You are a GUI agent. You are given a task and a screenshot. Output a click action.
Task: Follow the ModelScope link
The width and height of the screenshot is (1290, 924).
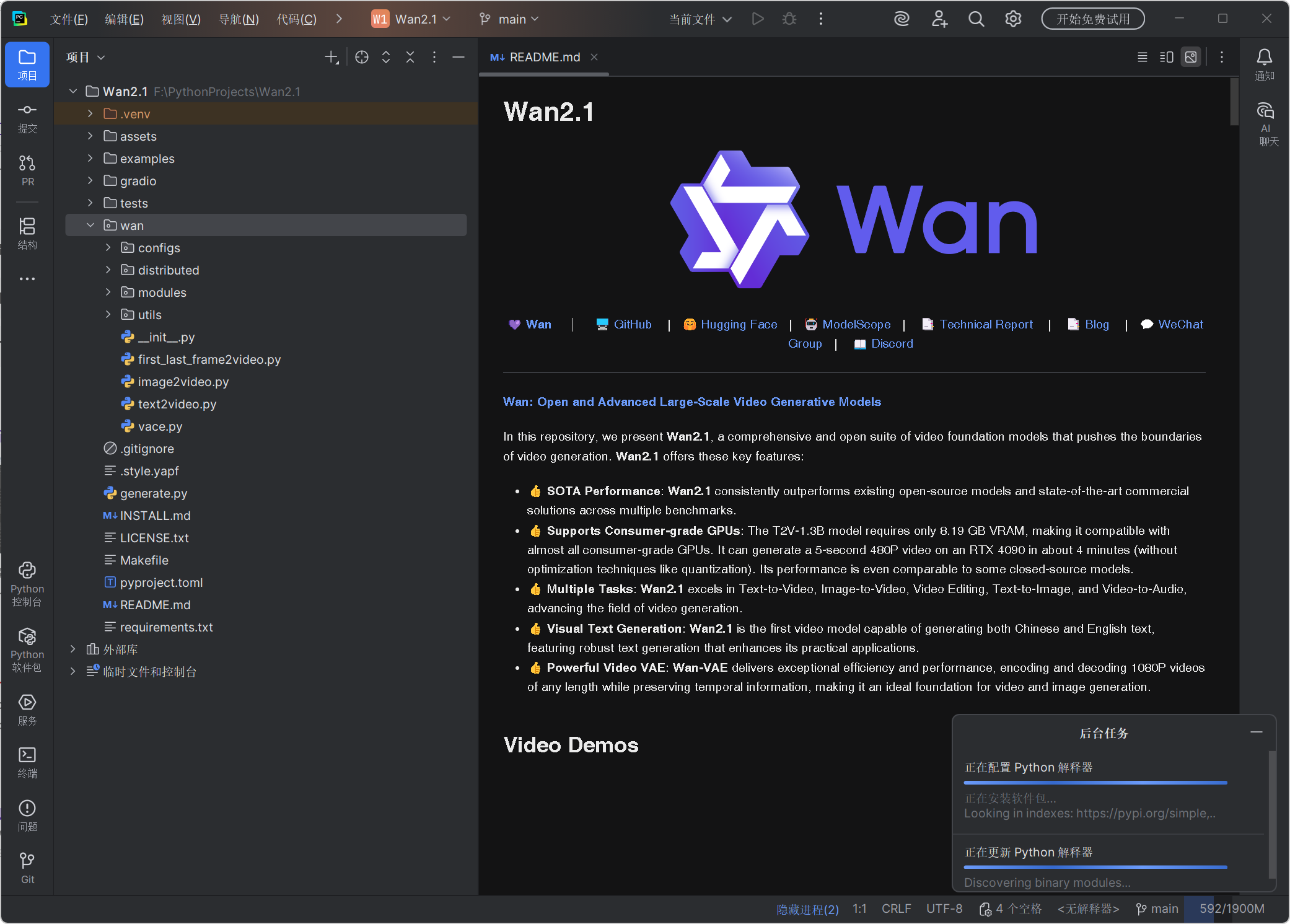(x=856, y=324)
